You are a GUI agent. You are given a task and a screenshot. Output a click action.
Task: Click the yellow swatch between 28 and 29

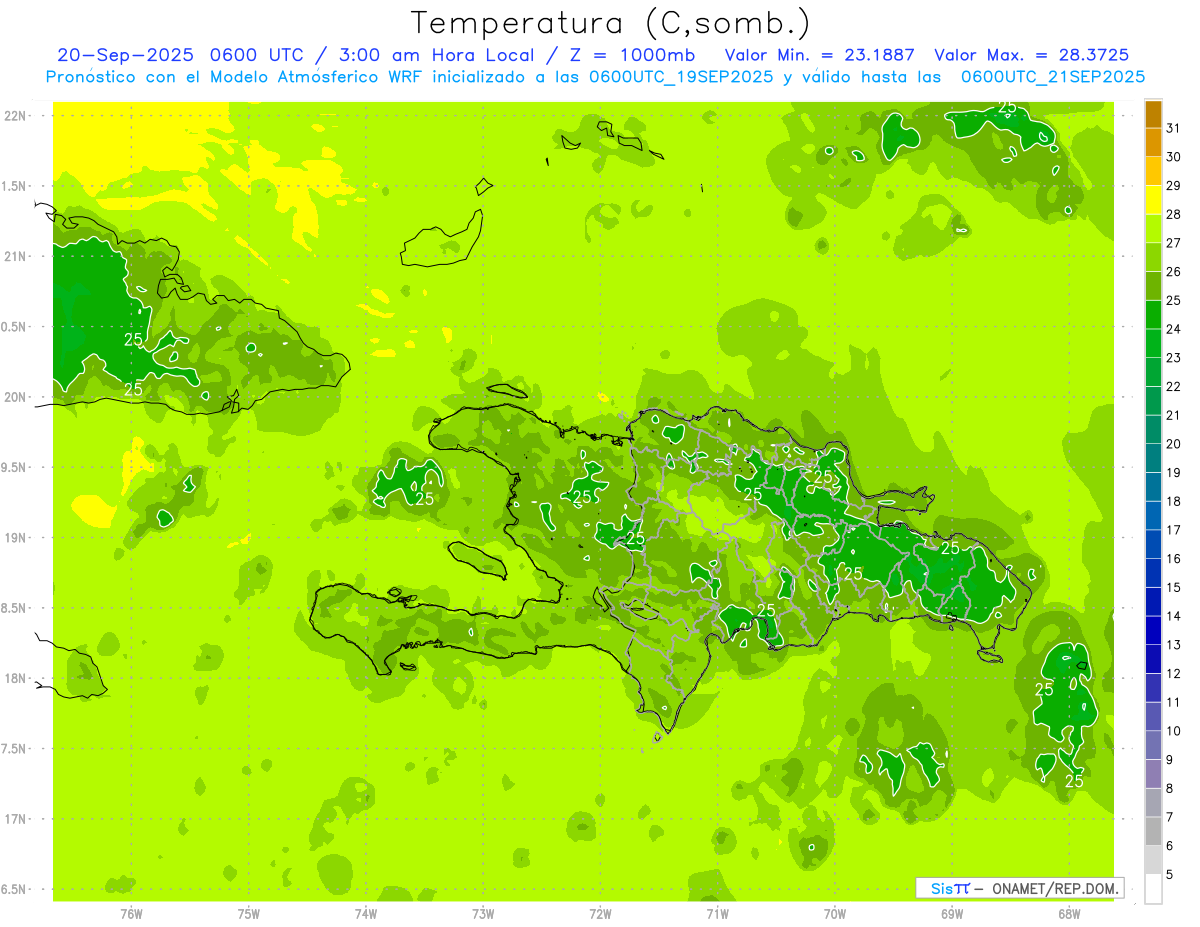[x=1153, y=200]
